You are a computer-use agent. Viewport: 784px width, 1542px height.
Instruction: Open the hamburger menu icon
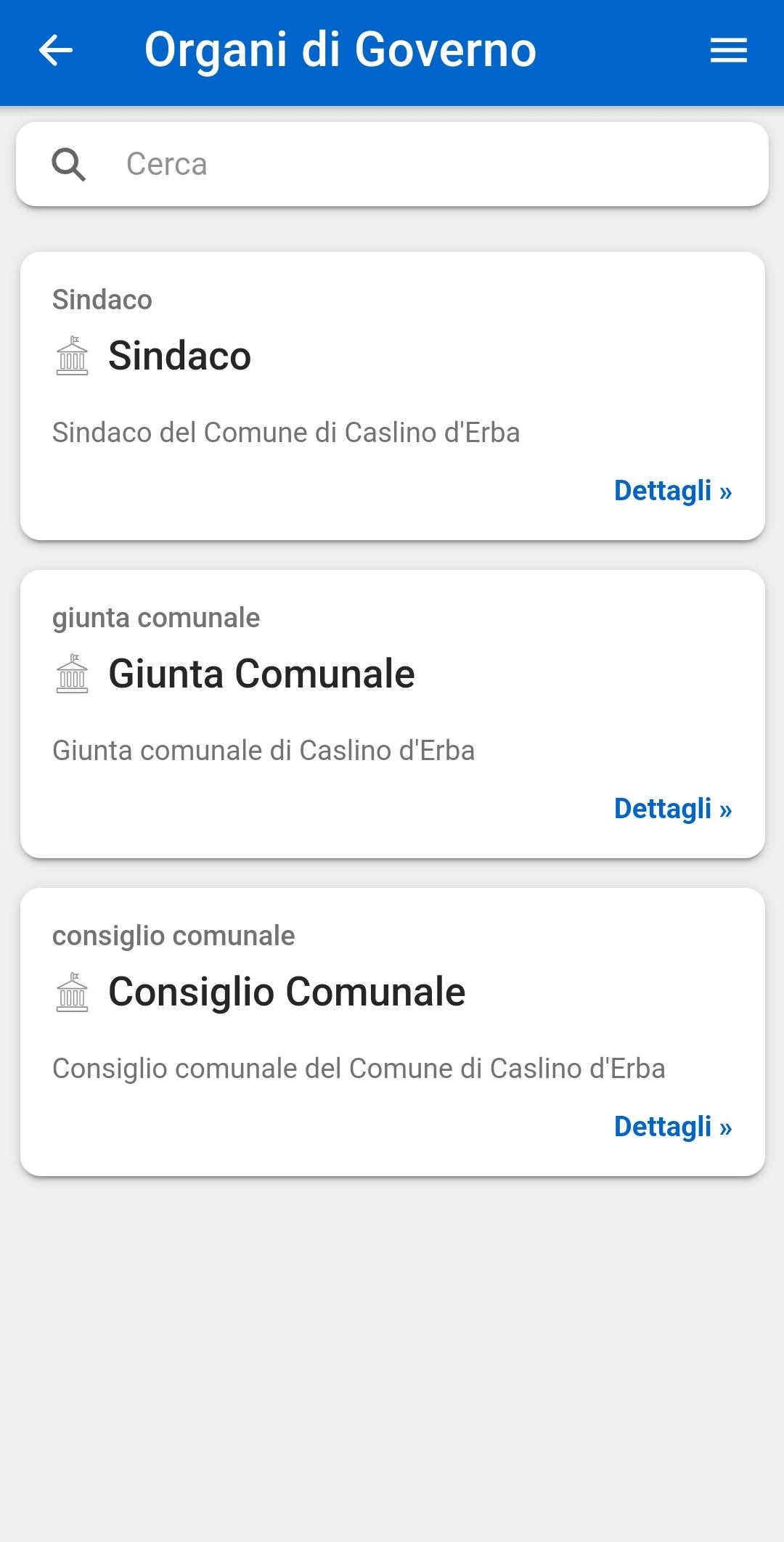click(728, 50)
